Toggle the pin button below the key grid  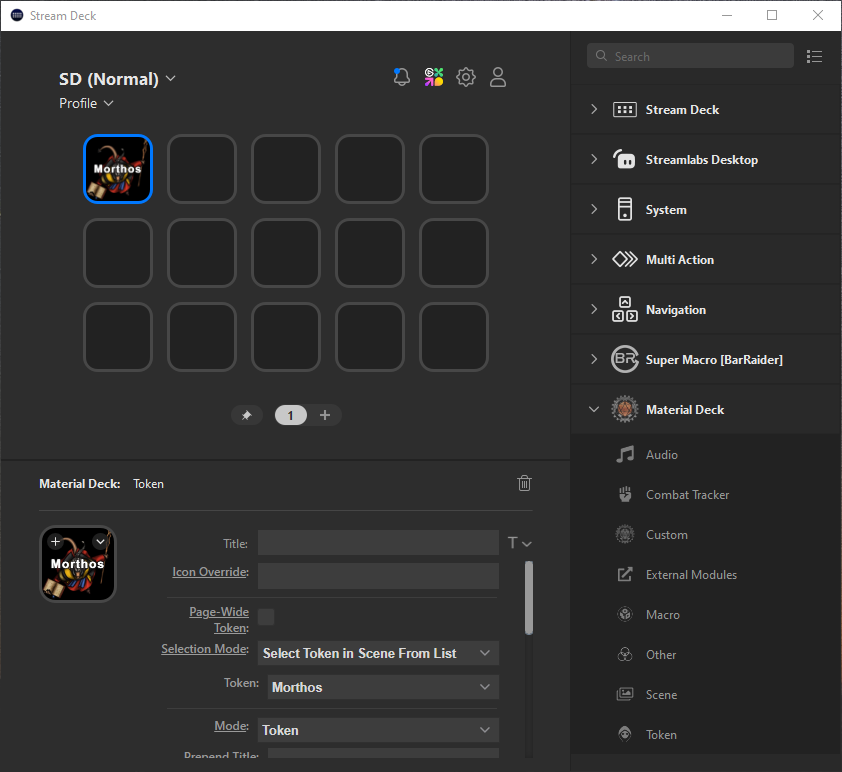pos(246,414)
